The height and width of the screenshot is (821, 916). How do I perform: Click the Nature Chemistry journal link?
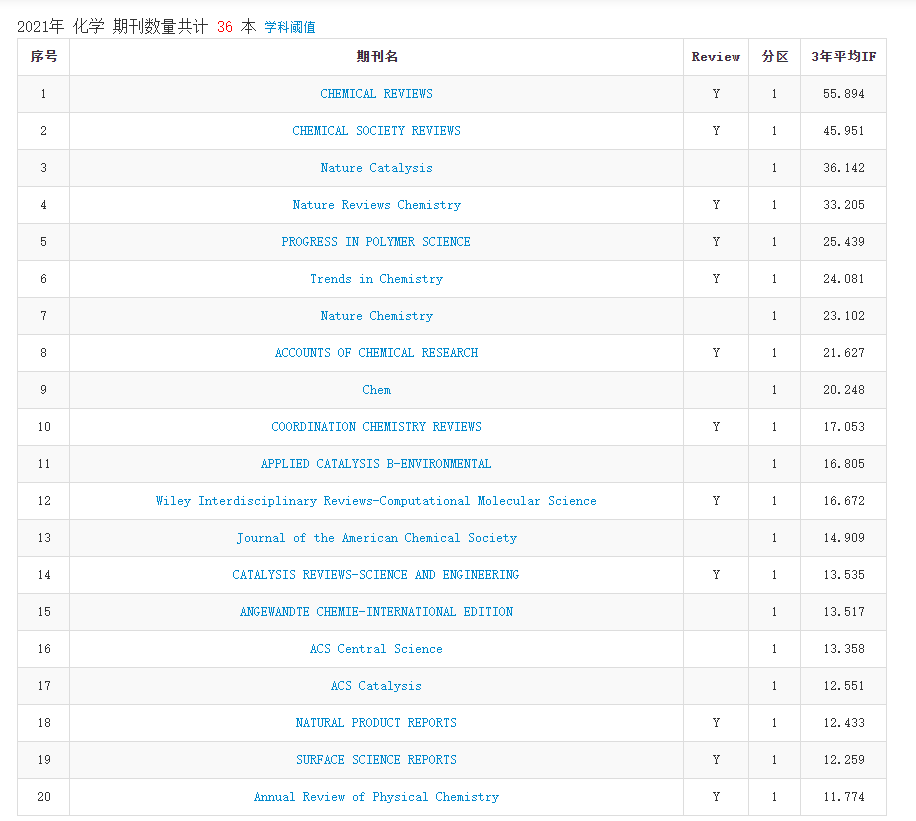point(376,316)
